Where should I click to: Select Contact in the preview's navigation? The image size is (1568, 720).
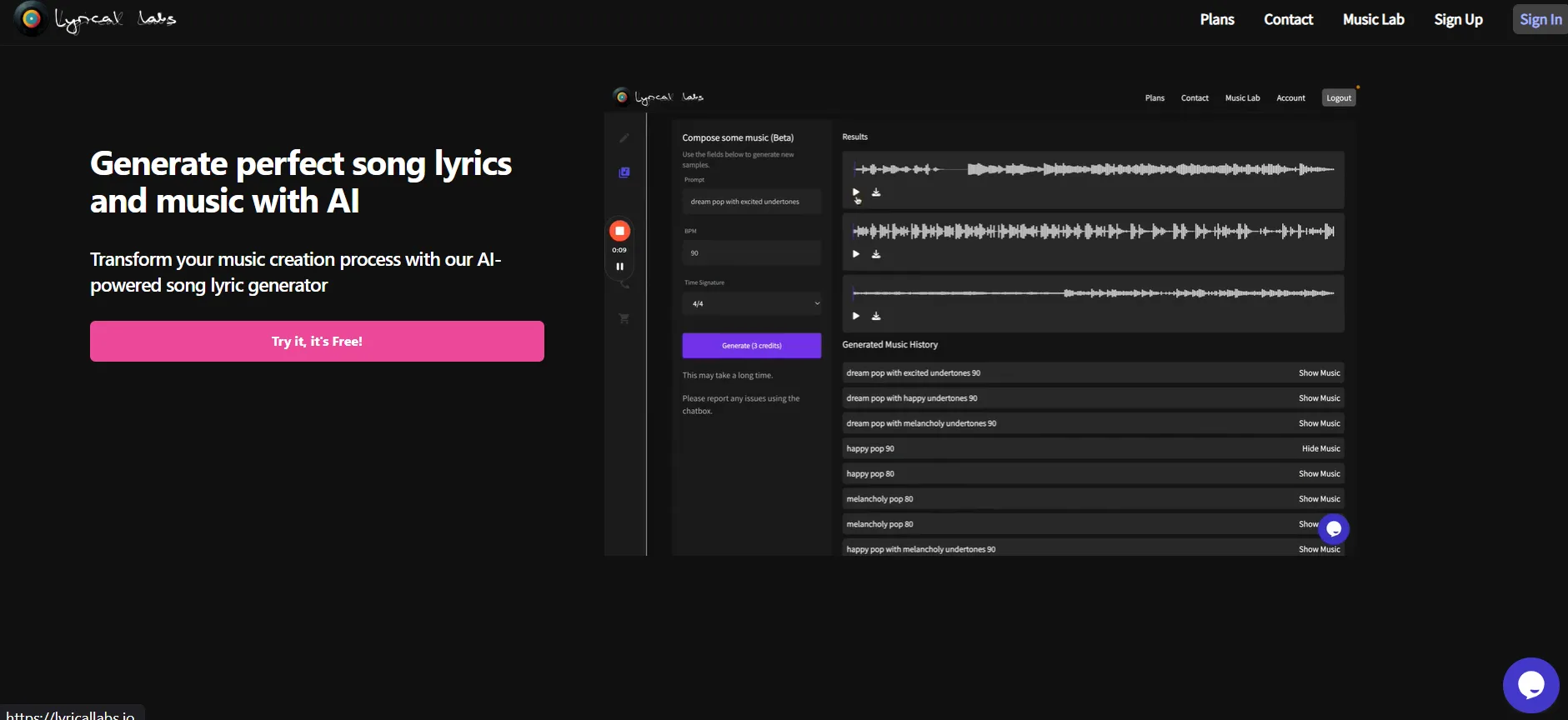(1195, 98)
